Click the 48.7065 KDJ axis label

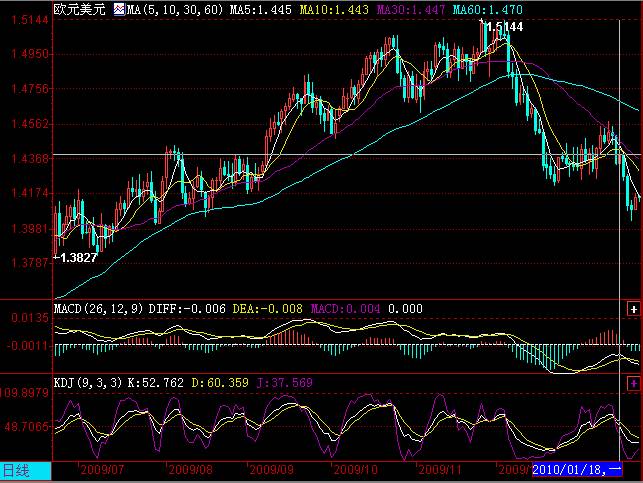[x=27, y=427]
